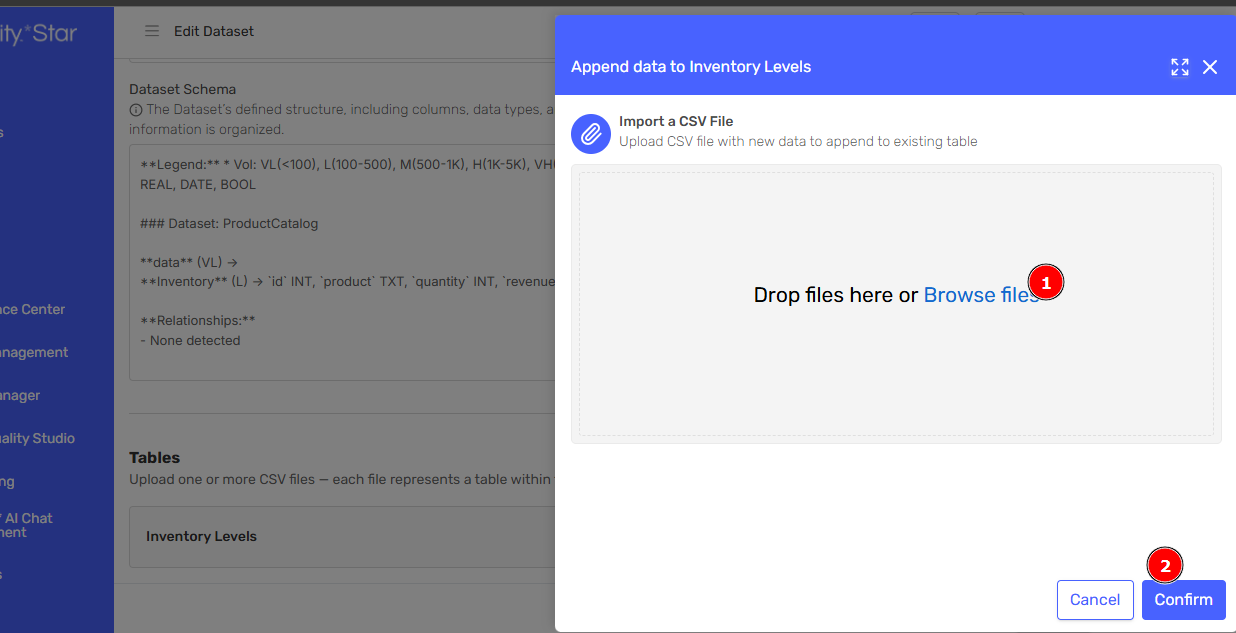Open the Manager entry in the sidebar
This screenshot has width=1236, height=633.
coord(22,395)
